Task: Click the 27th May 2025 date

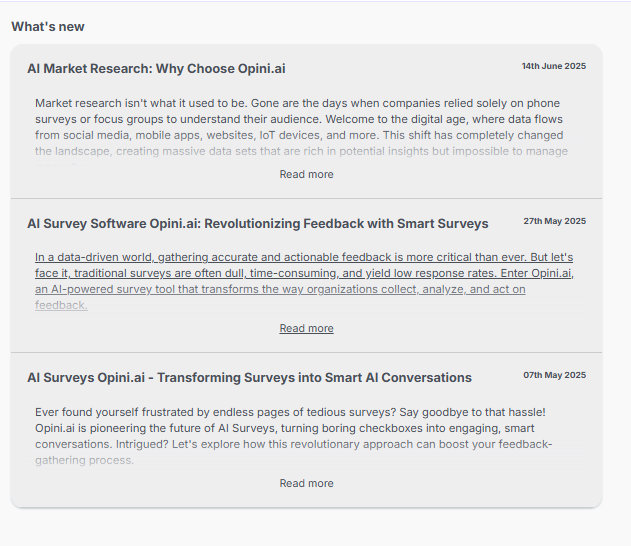Action: coord(555,221)
